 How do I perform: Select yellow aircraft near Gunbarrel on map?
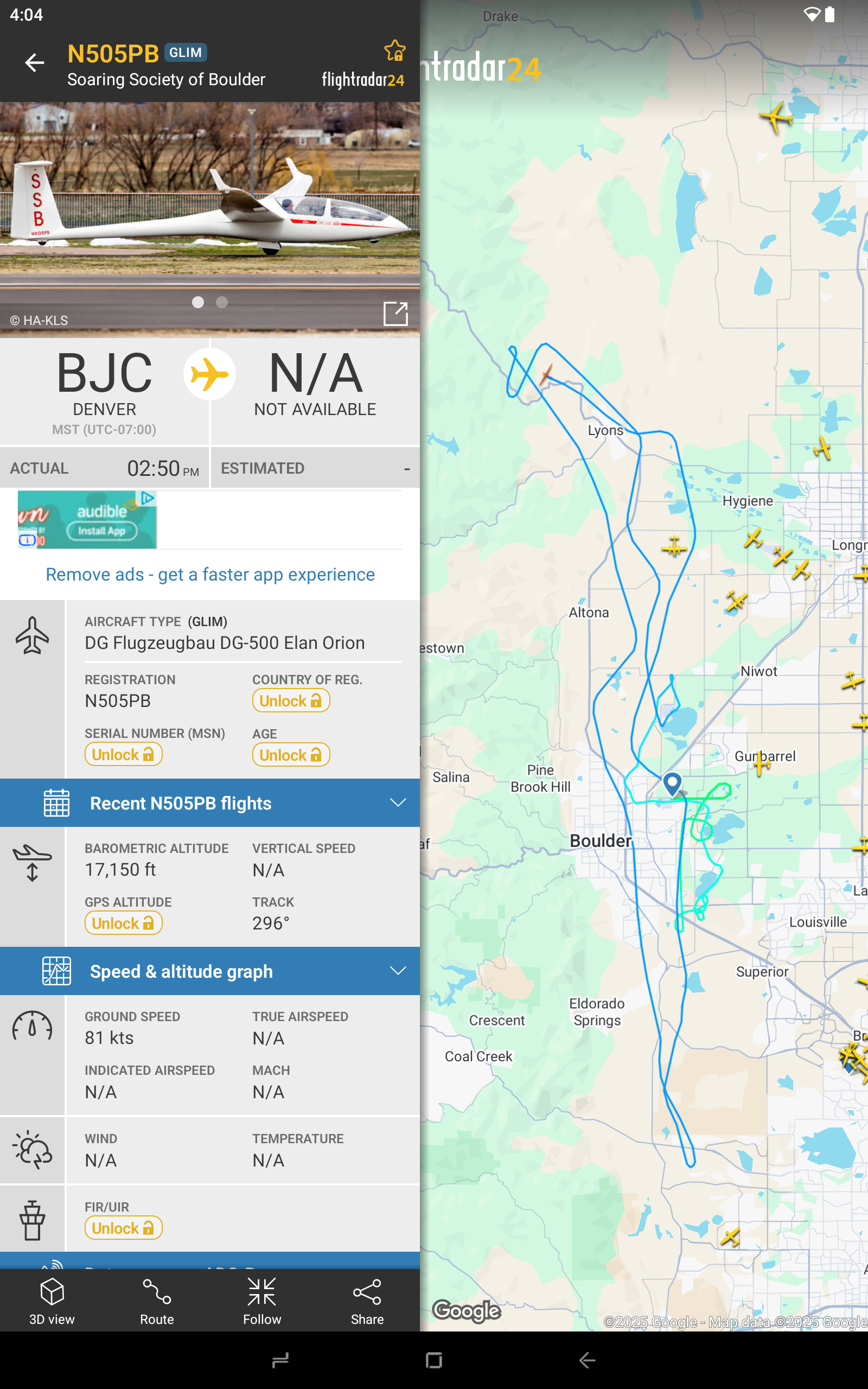[761, 763]
